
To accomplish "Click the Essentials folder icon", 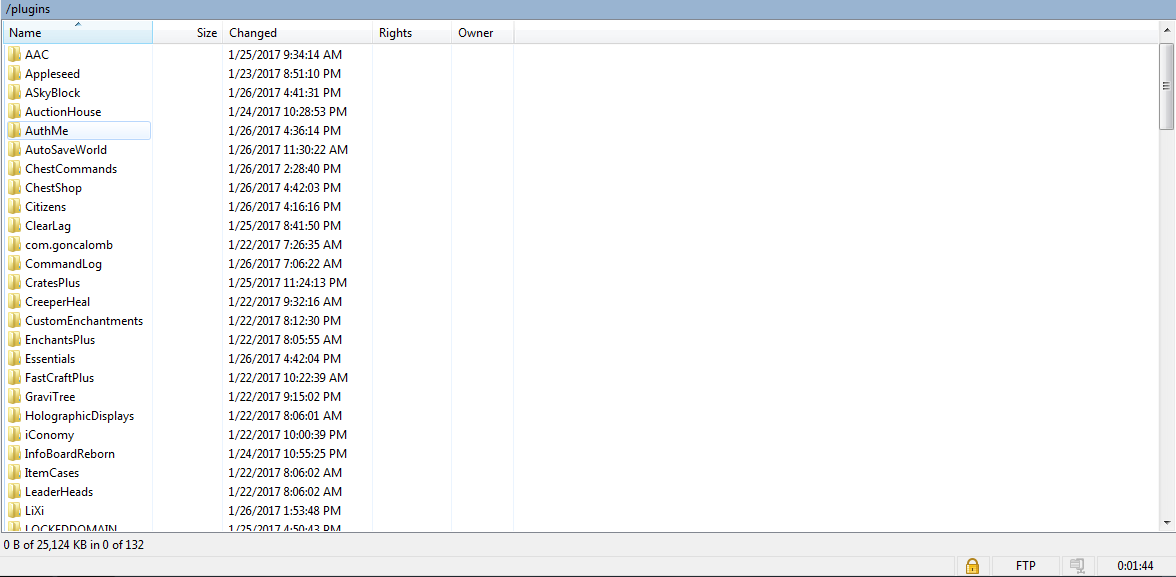I will tap(14, 359).
